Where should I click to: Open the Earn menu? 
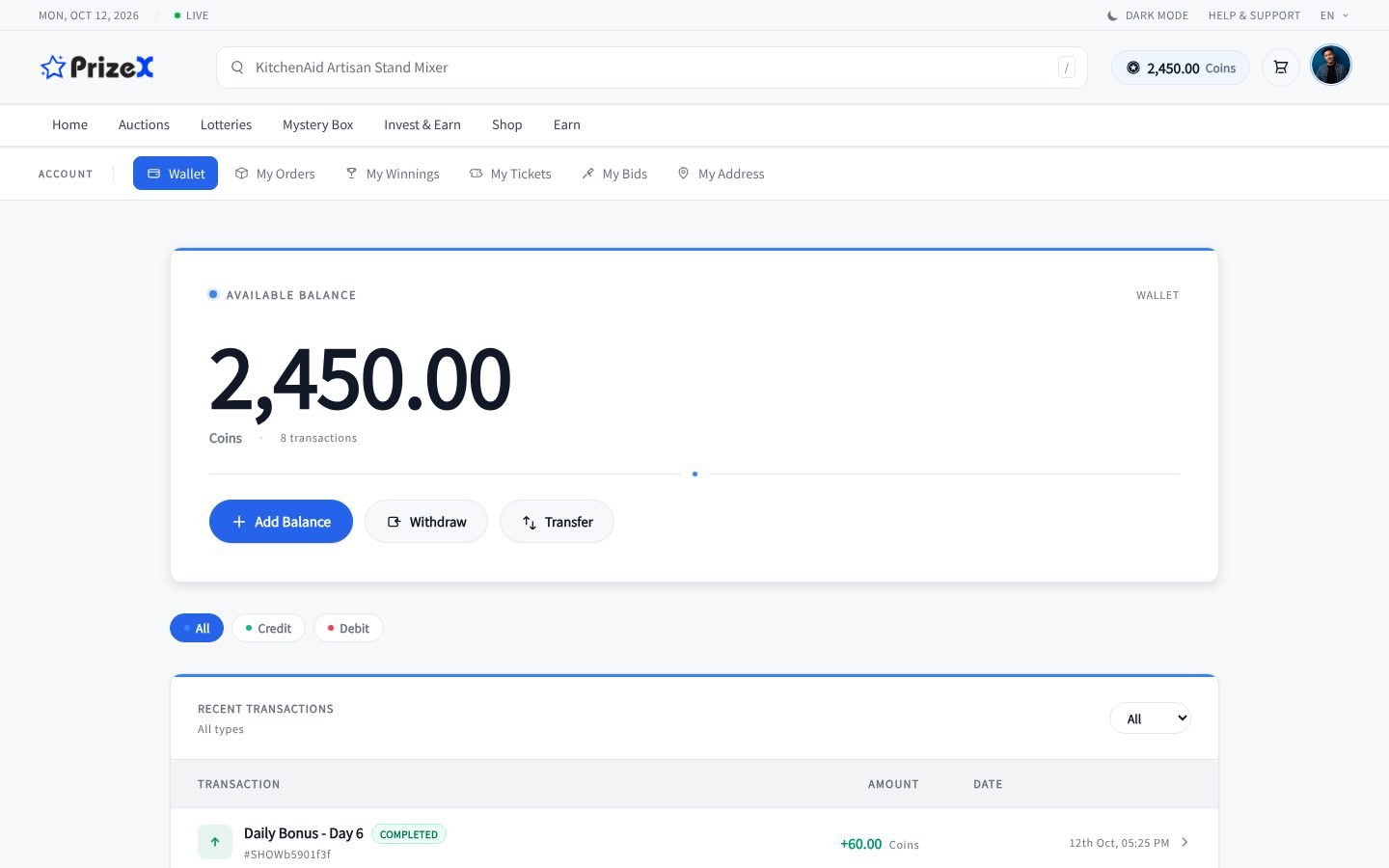coord(567,124)
